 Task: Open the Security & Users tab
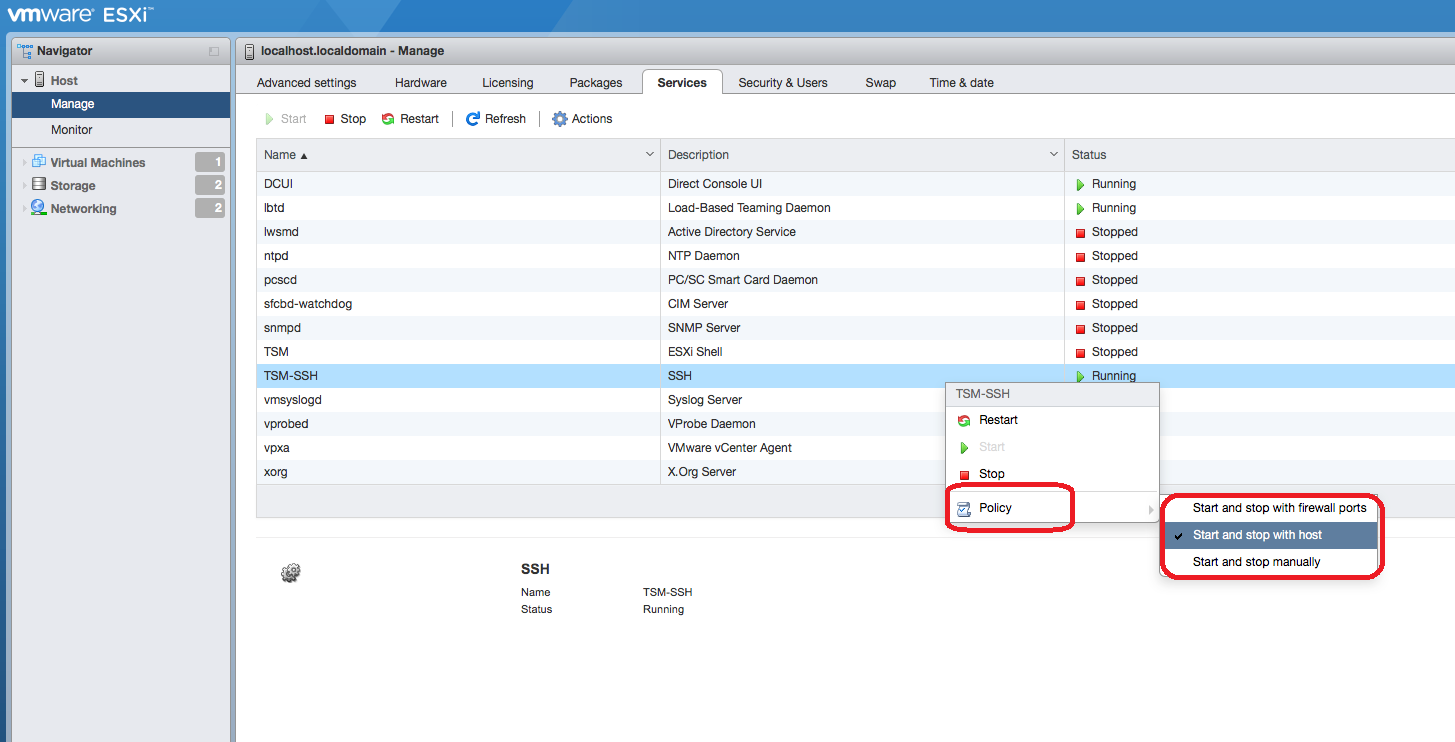click(783, 83)
